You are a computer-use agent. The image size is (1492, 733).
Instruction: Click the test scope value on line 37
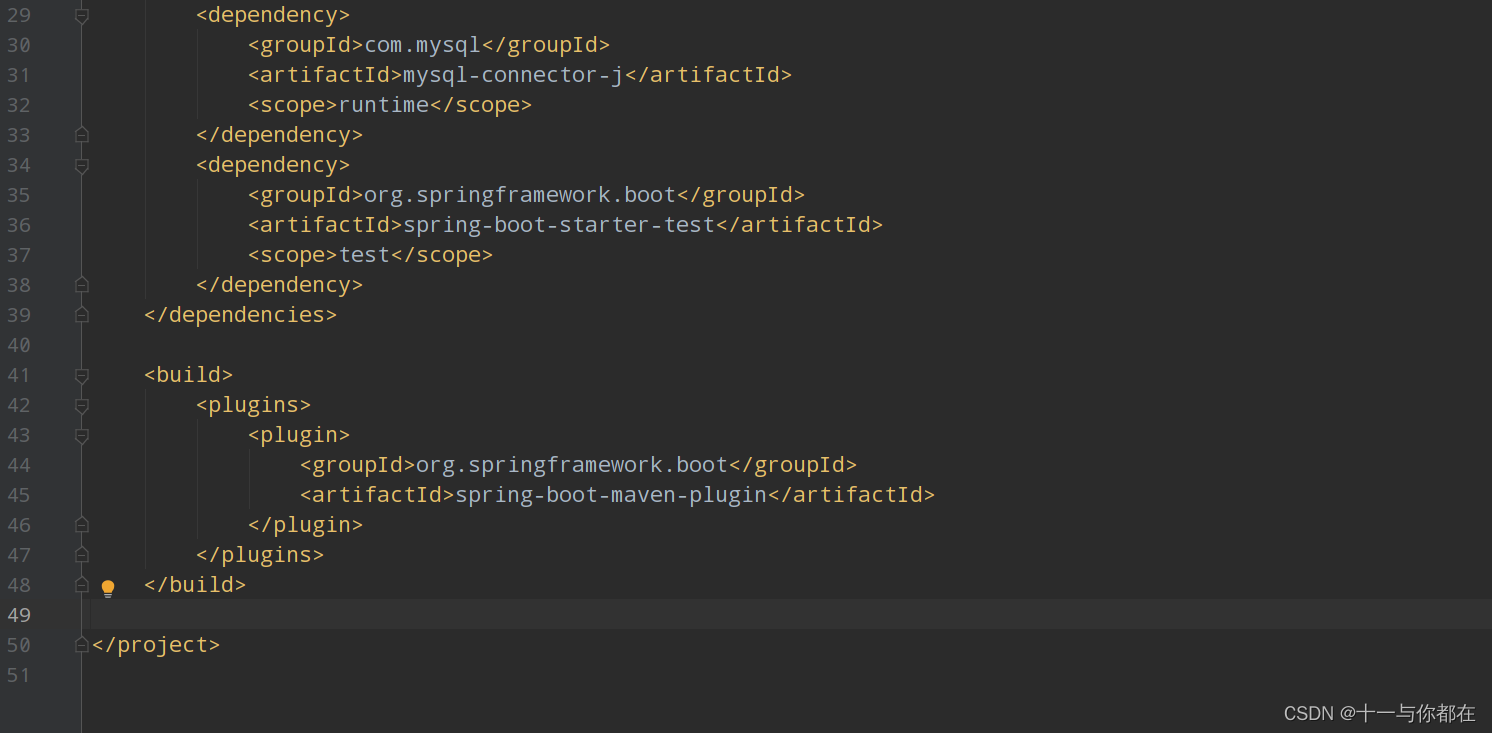click(x=364, y=254)
